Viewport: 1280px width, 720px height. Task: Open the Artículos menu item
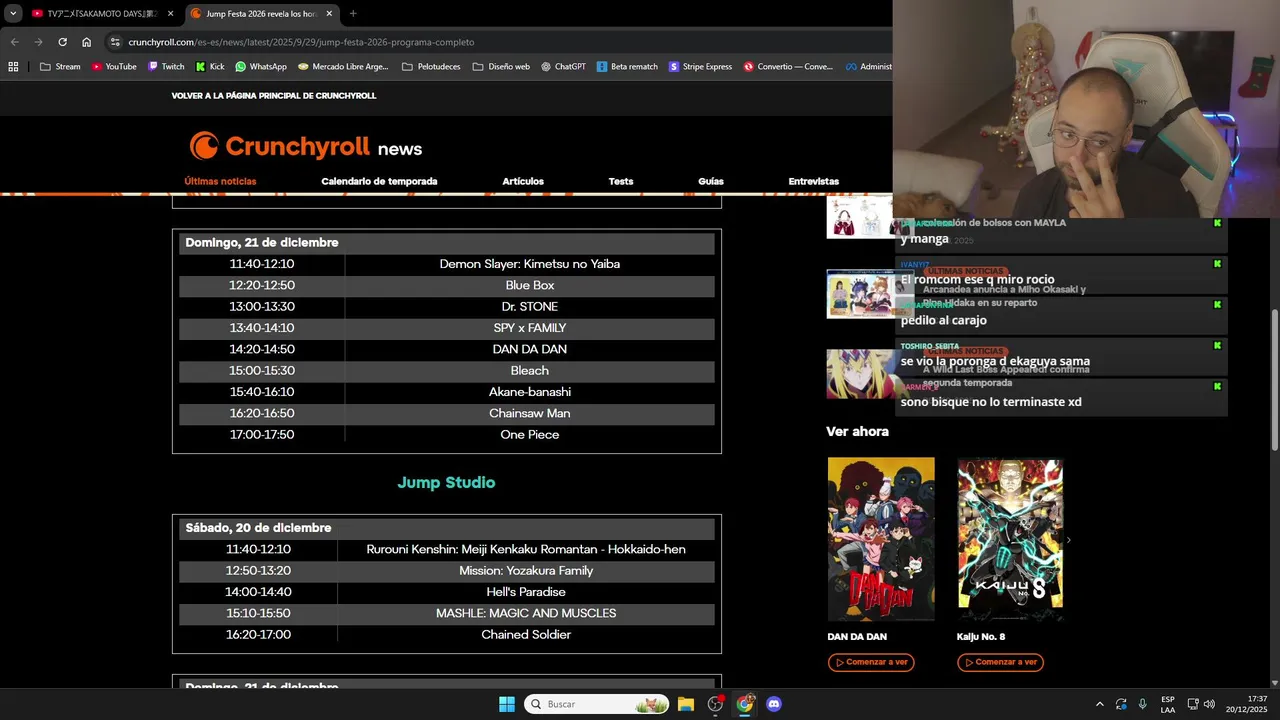[x=523, y=181]
